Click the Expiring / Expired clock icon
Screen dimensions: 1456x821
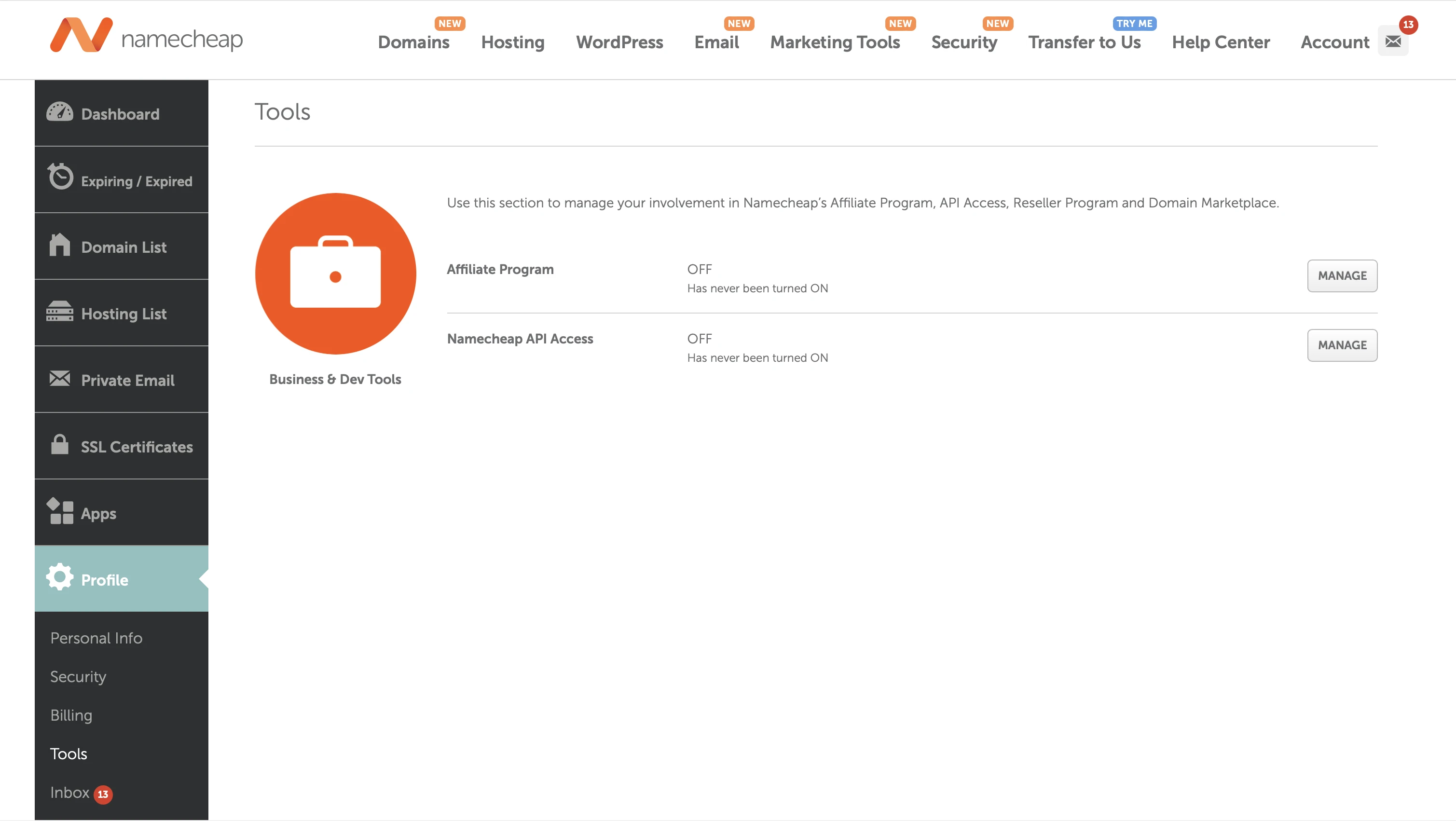[60, 177]
